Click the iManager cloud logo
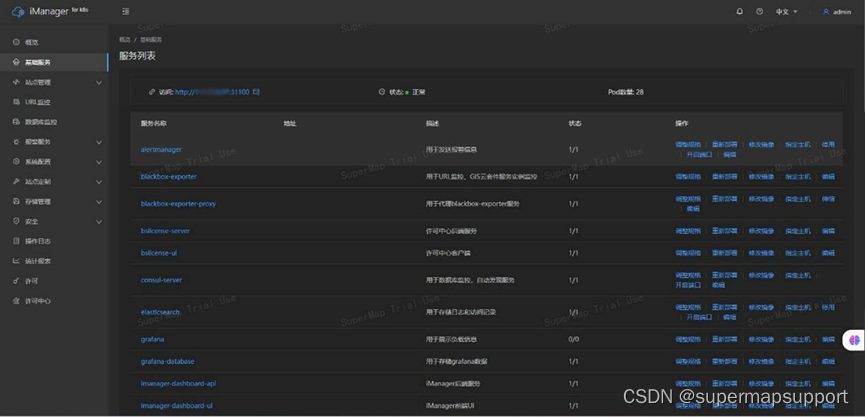The height and width of the screenshot is (417, 865). pos(18,12)
